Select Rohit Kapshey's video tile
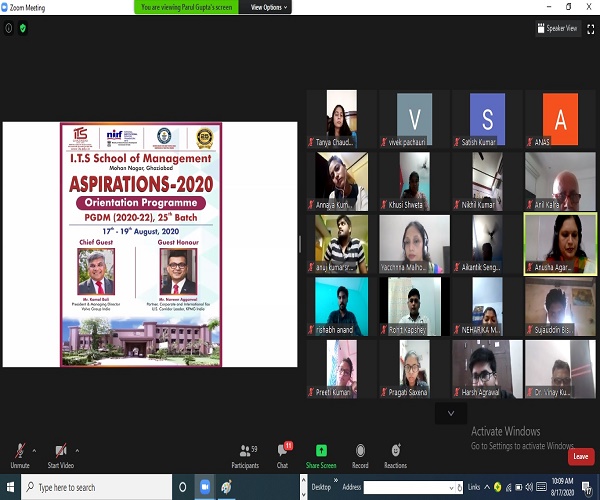Screen dimensions: 600x500 (414, 306)
